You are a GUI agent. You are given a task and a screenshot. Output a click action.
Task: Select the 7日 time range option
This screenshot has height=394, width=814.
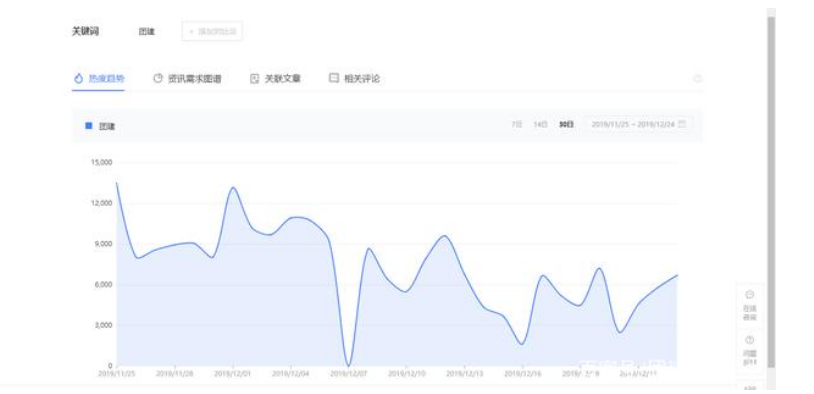[517, 124]
